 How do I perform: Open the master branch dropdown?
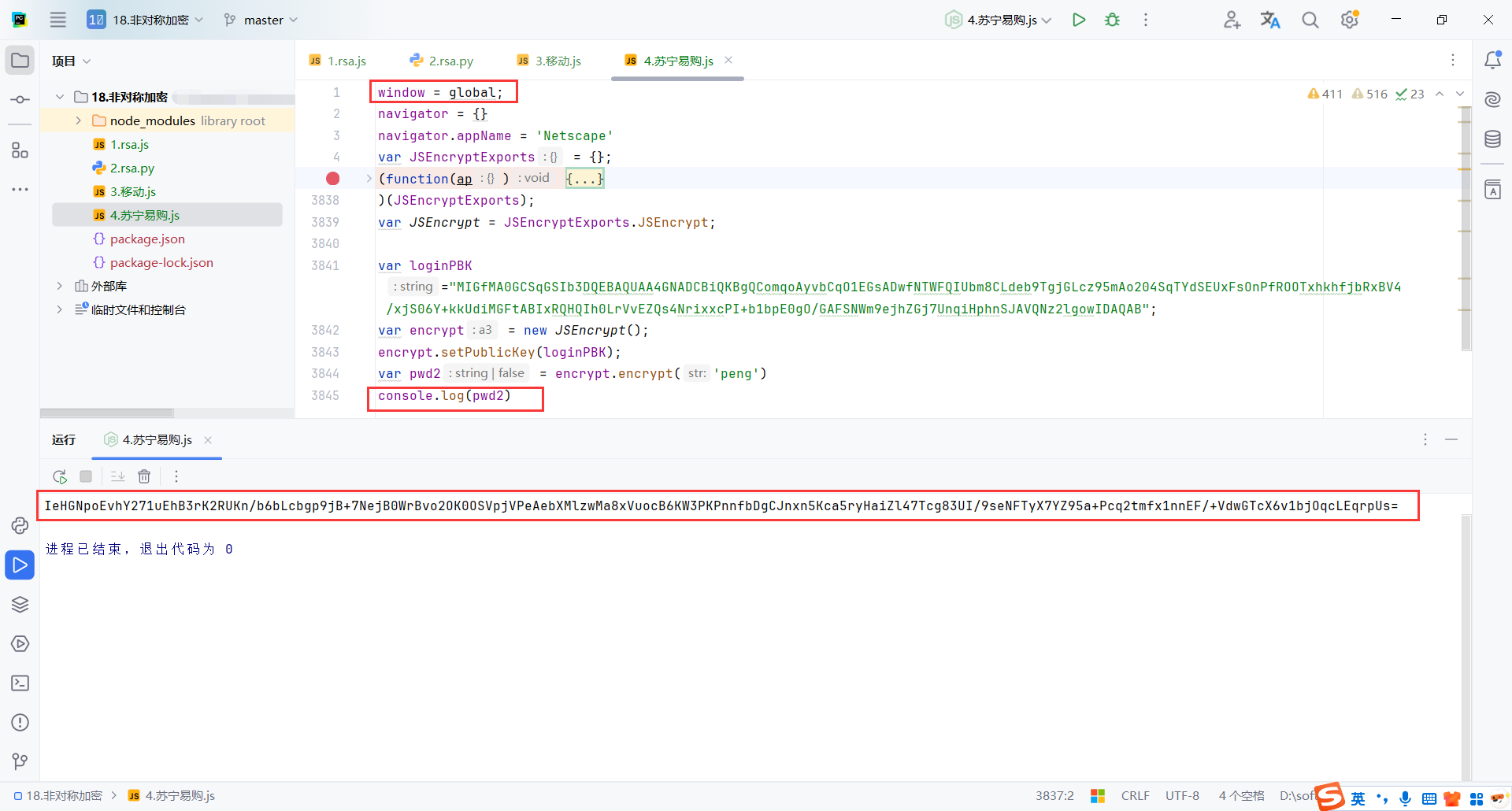coord(261,20)
